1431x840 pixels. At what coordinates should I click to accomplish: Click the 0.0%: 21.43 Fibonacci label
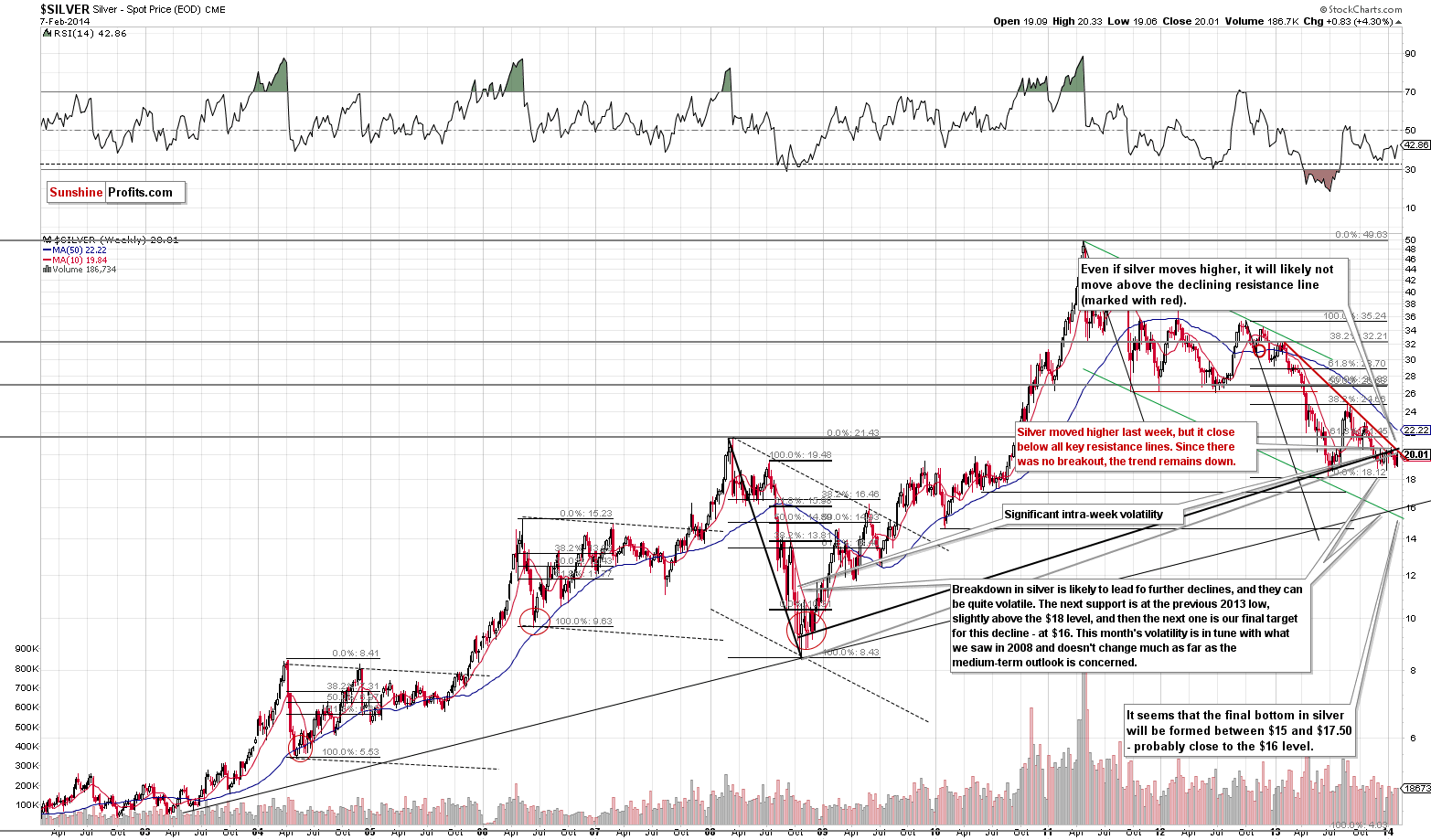coord(853,433)
